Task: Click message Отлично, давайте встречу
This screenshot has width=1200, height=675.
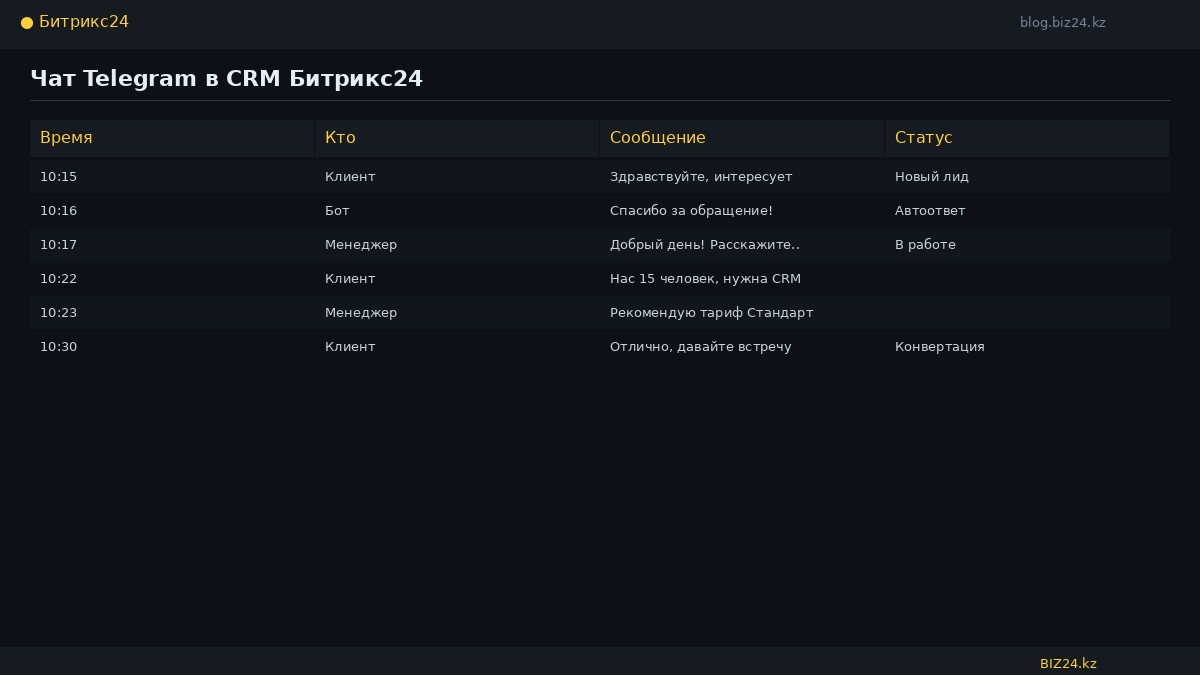Action: coord(701,347)
